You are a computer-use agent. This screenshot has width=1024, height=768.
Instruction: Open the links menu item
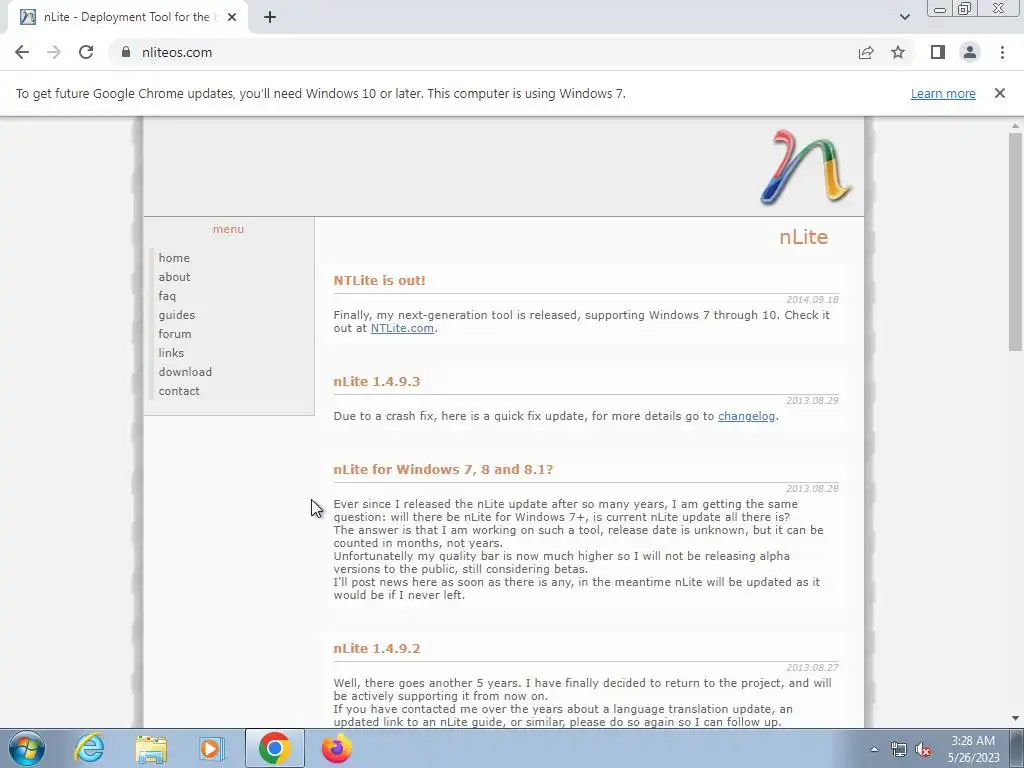(171, 353)
